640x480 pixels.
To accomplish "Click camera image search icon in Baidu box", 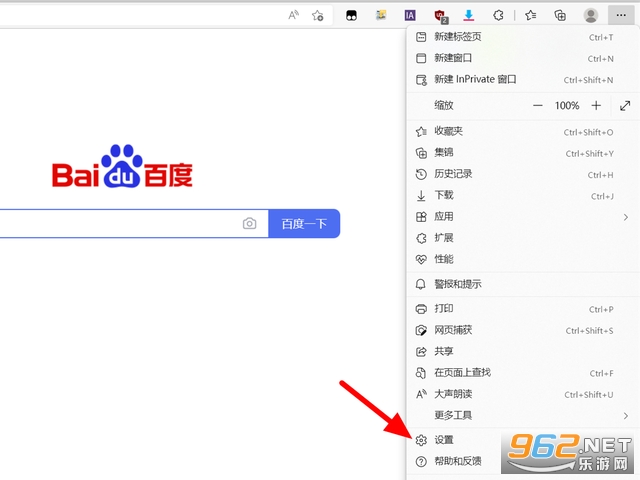I will [x=249, y=223].
